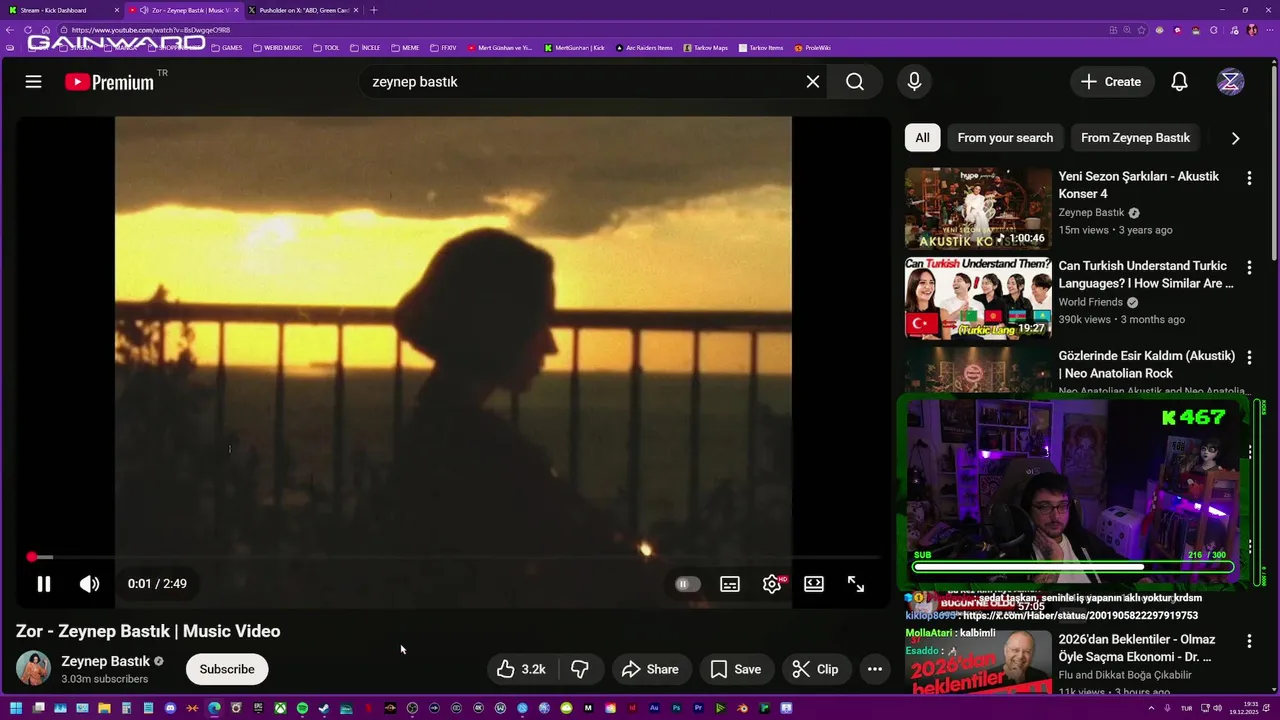Open Spotify from the taskbar
This screenshot has height=720, width=1280.
coord(302,708)
